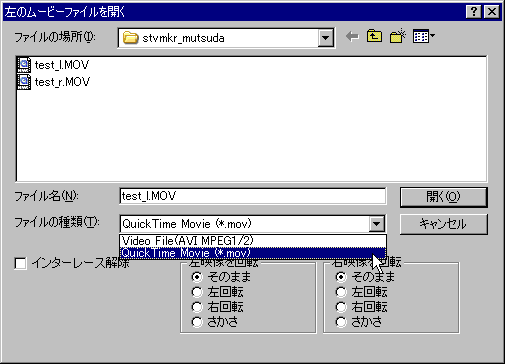Select the file name test_l.MOV
This screenshot has height=364, width=505.
click(62, 65)
